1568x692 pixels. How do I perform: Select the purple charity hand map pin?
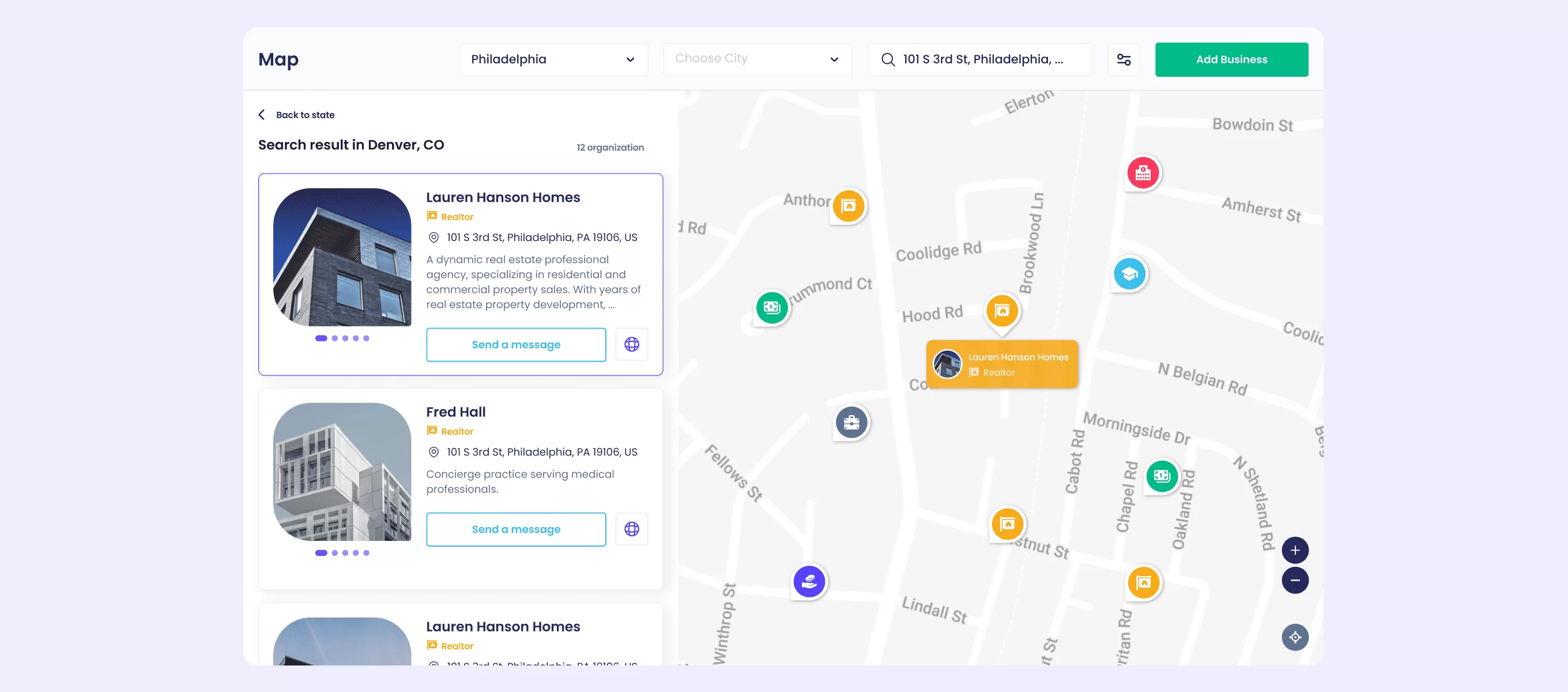click(x=809, y=582)
